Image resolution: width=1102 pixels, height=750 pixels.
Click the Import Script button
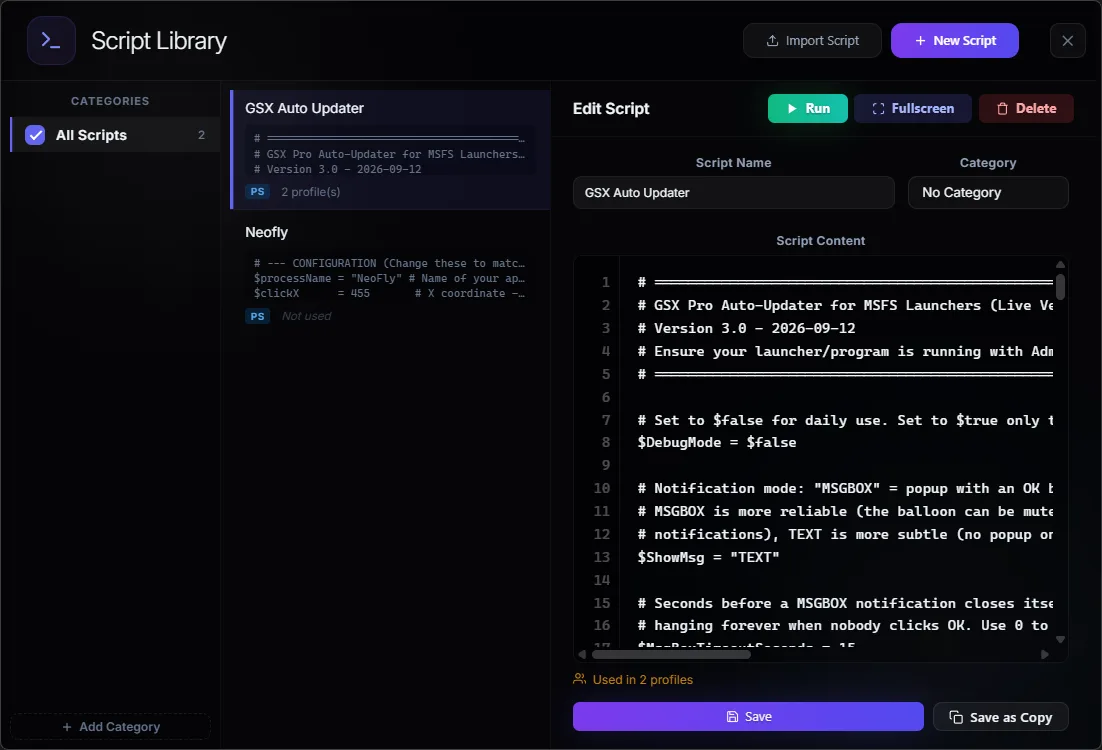tap(812, 41)
